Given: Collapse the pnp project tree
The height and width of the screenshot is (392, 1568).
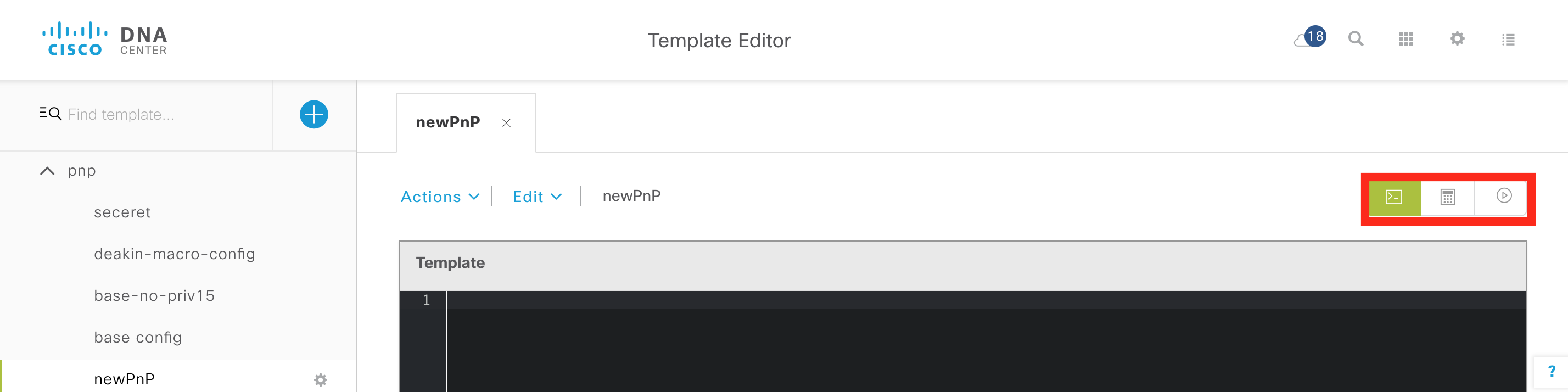Looking at the screenshot, I should pyautogui.click(x=47, y=171).
